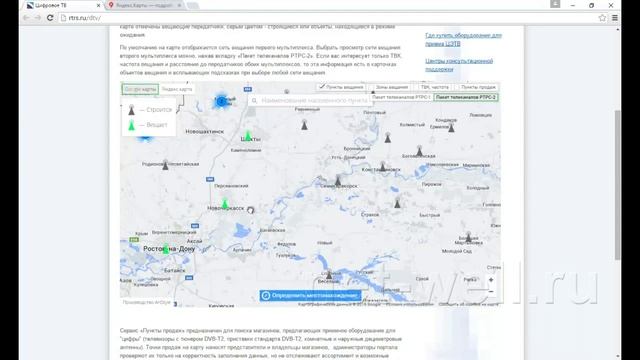Click the Багаевская label on map
This screenshot has width=640, height=360.
tap(272, 230)
